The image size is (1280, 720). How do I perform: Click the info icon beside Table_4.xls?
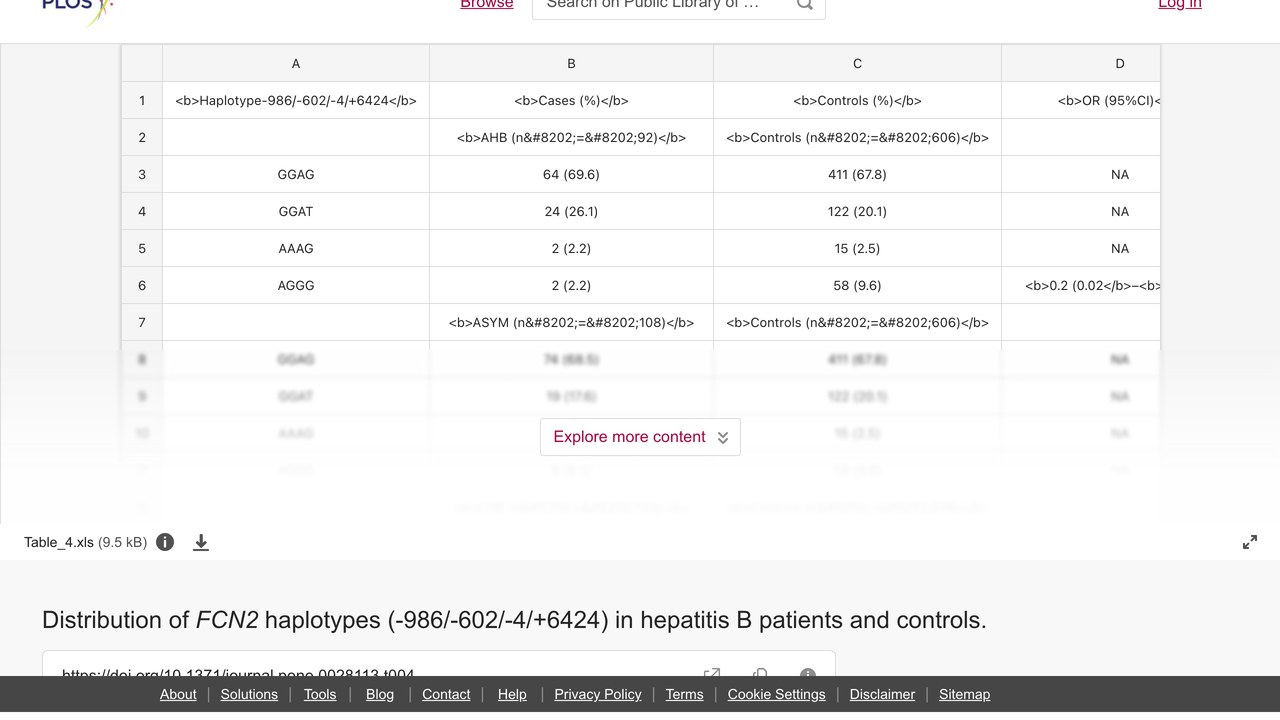pos(165,542)
